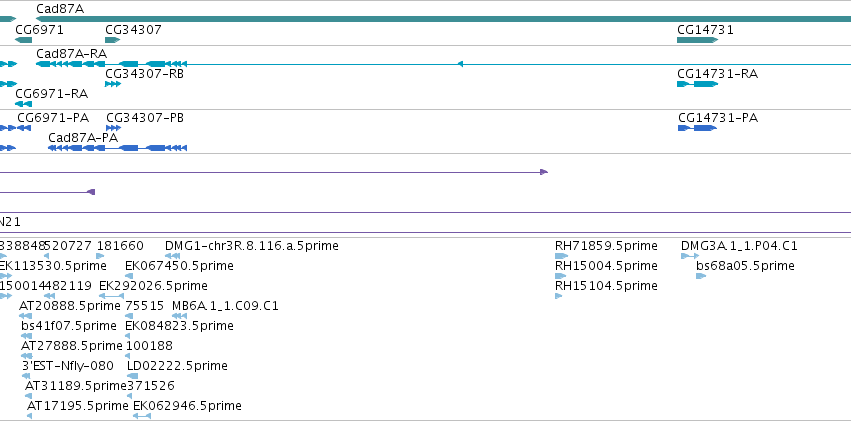This screenshot has height=421, width=851.
Task: Click the LD02222.5prime EST glyph
Action: point(132,376)
